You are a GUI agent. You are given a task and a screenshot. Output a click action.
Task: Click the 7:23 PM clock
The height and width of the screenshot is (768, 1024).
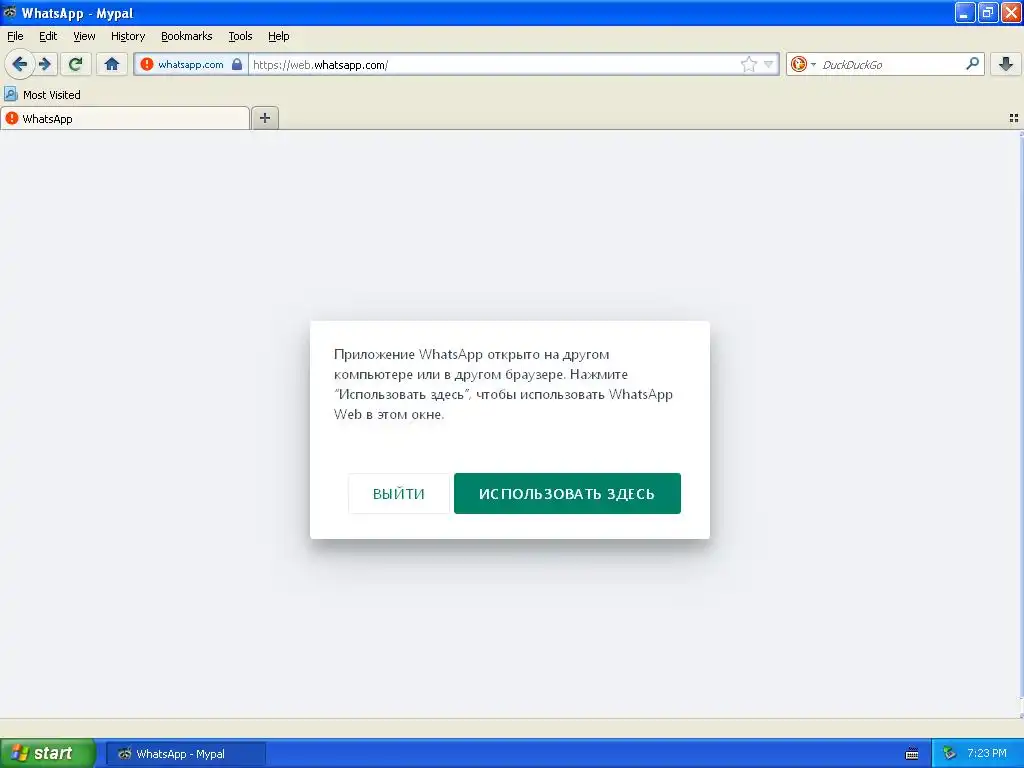coord(987,753)
